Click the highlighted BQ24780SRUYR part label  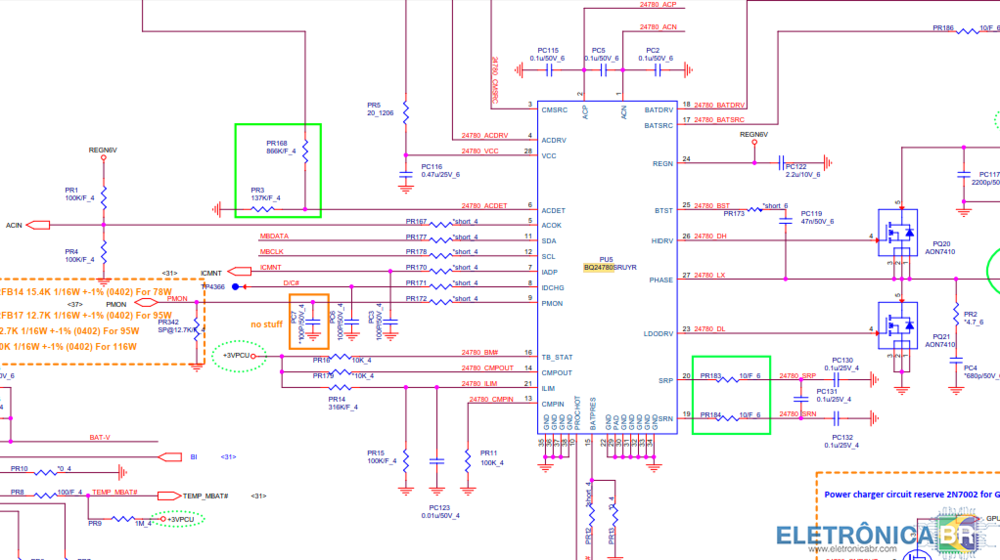click(x=610, y=268)
